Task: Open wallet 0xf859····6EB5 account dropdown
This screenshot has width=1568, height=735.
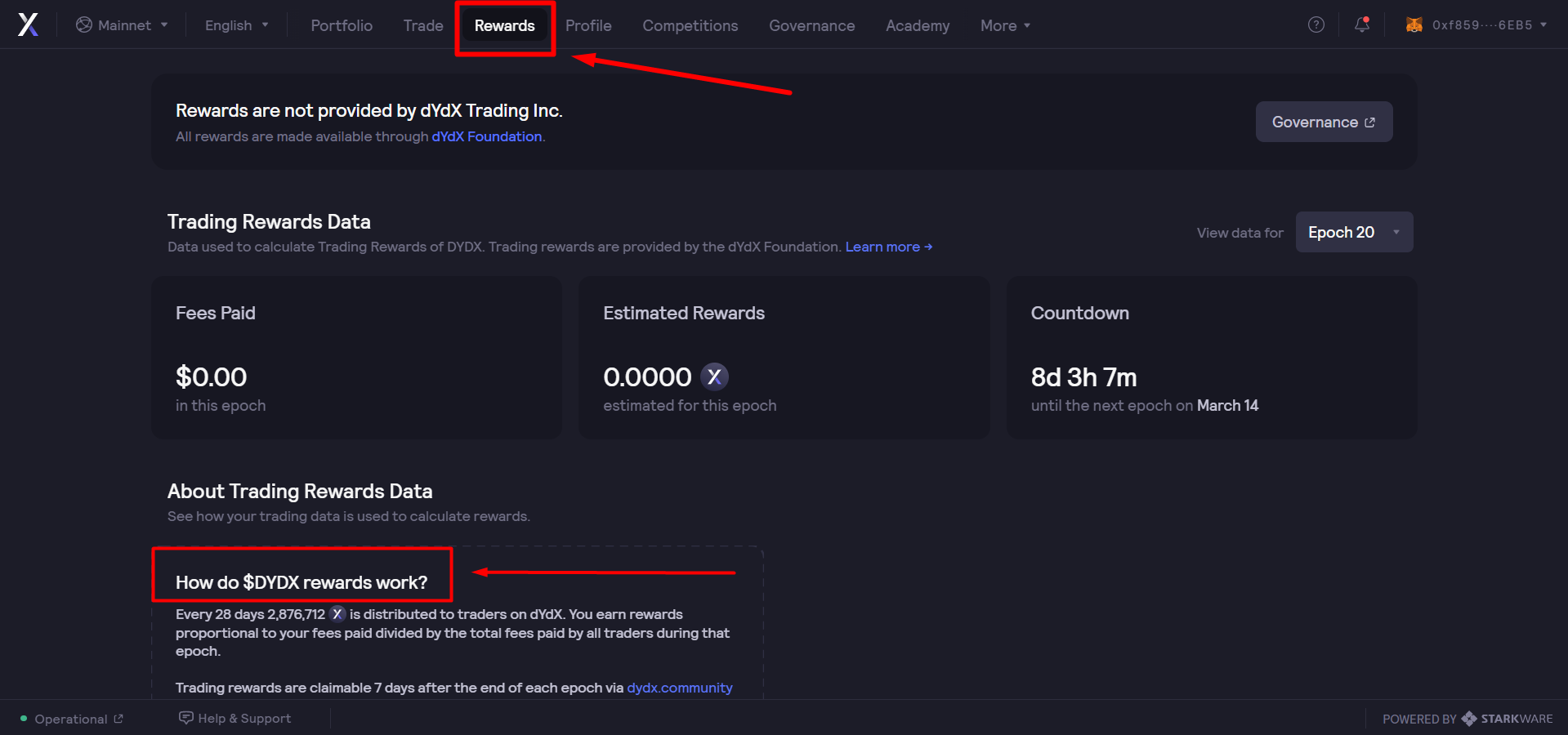Action: click(1476, 25)
